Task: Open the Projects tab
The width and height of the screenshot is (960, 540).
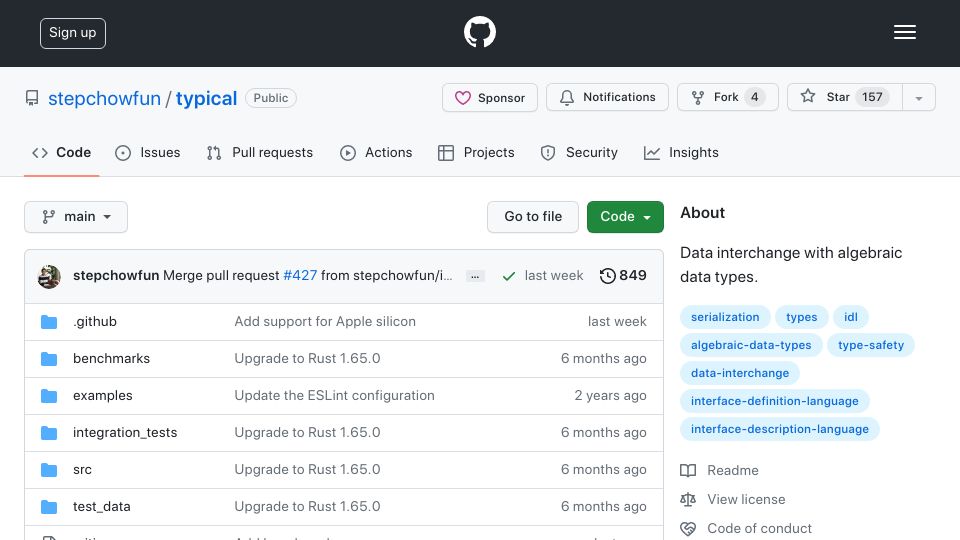Action: [x=476, y=152]
